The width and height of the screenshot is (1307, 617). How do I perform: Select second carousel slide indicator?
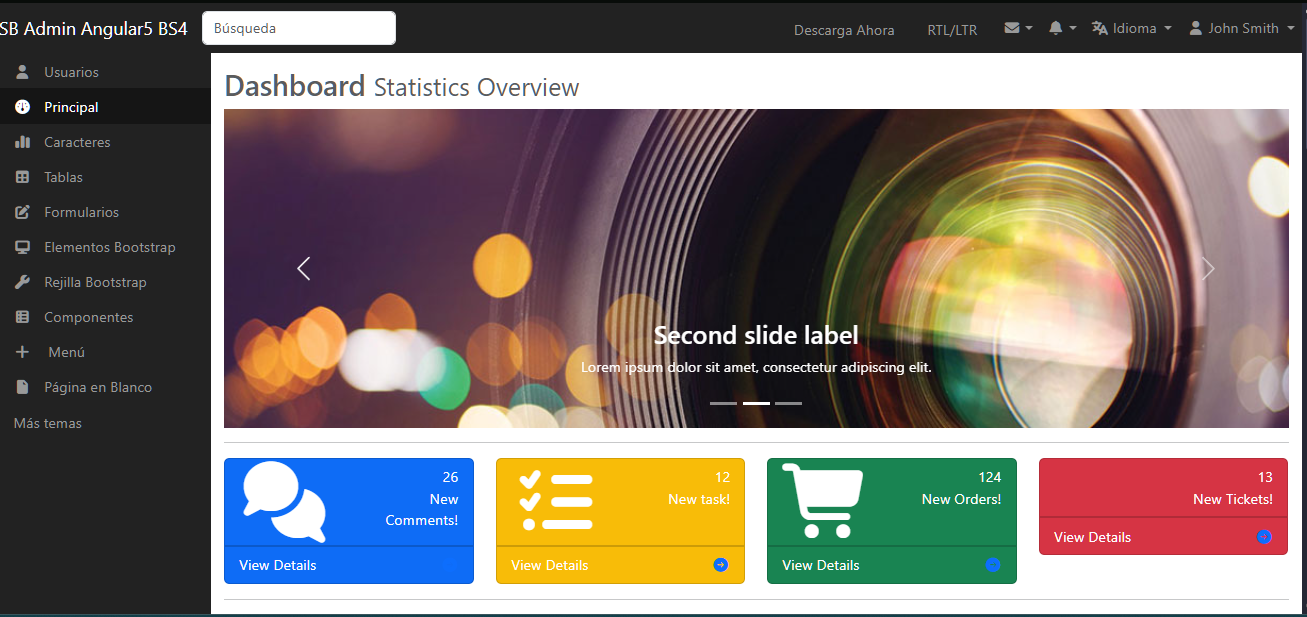(x=756, y=403)
